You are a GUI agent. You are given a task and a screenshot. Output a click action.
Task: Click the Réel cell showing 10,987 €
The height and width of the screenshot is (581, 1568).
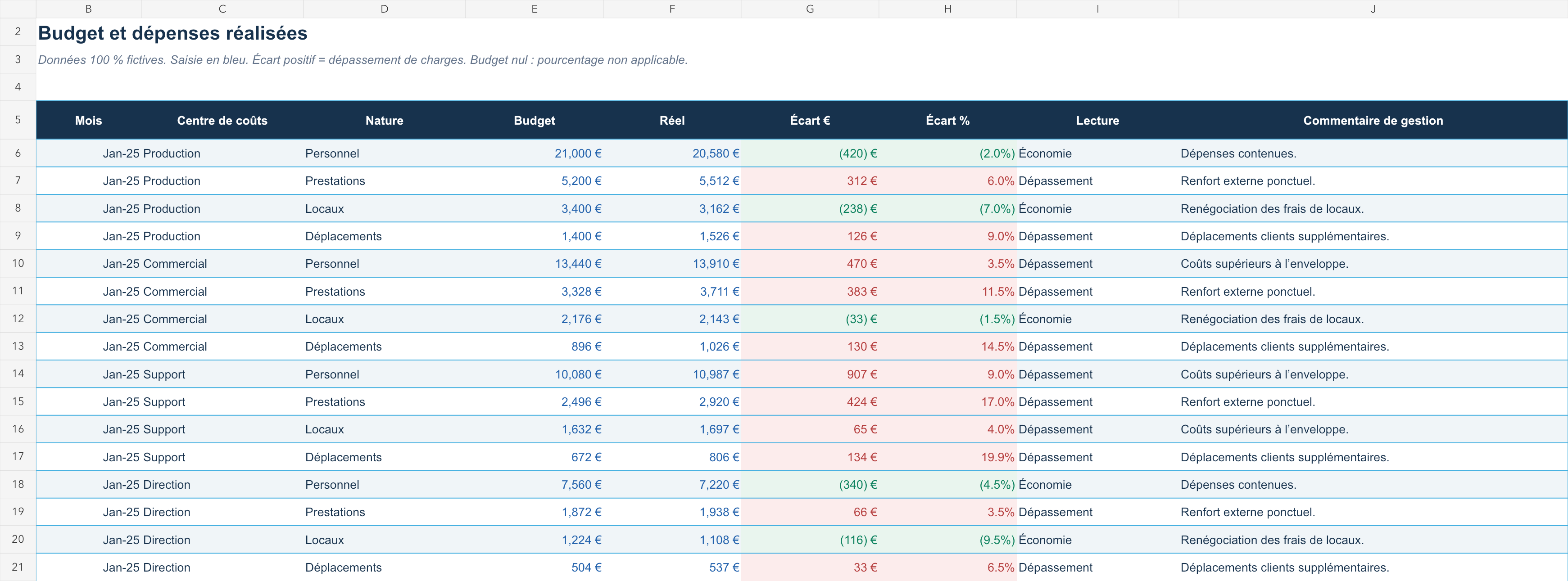tap(672, 374)
